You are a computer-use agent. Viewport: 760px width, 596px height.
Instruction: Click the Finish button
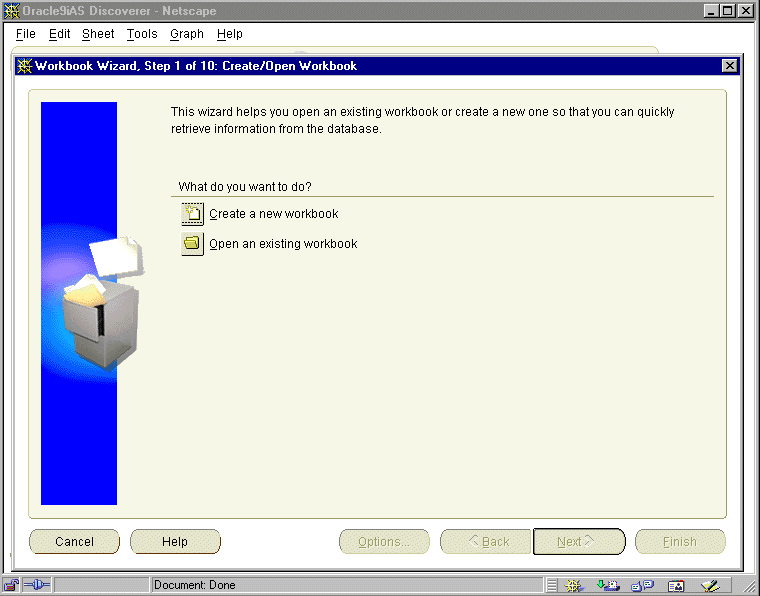coord(680,541)
